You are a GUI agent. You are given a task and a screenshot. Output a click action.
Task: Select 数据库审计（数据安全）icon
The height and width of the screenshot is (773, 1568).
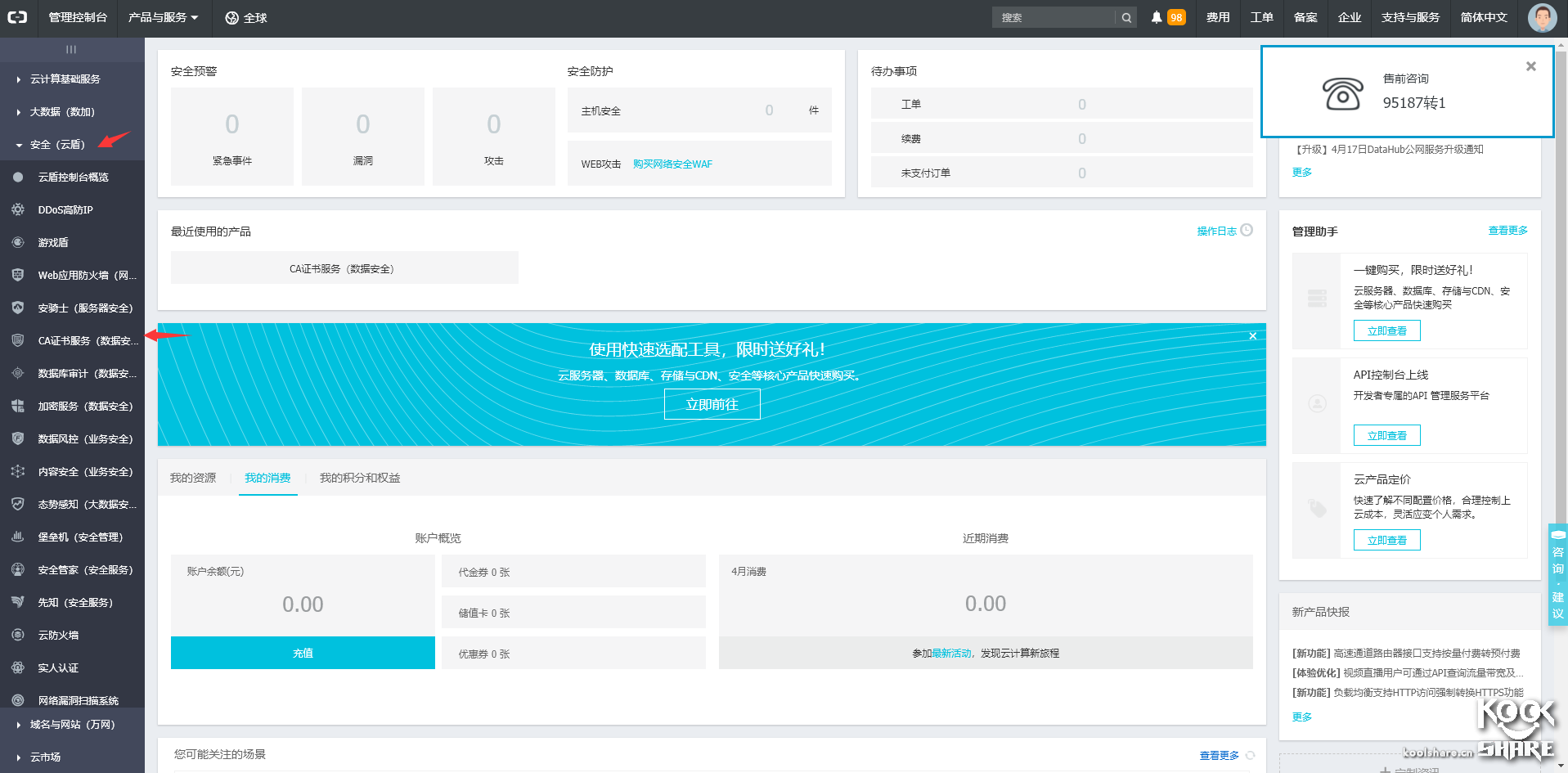[x=17, y=373]
